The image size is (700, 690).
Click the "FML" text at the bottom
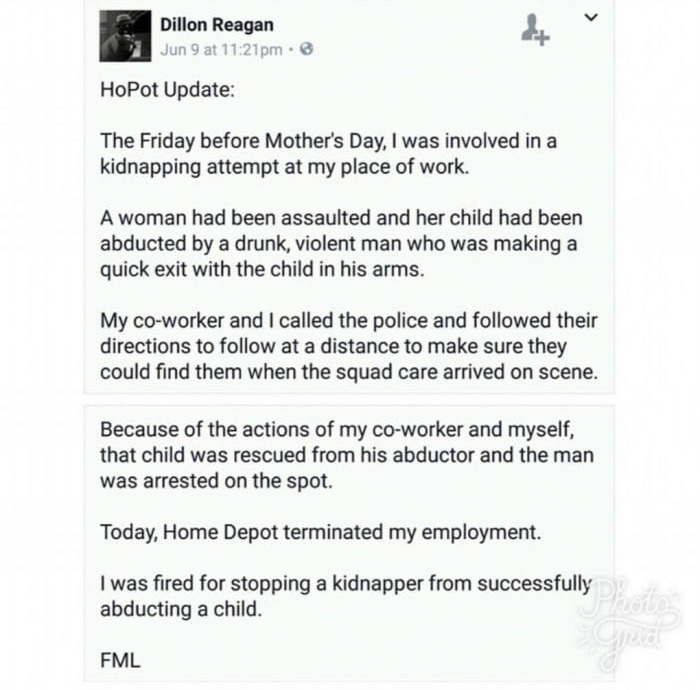click(x=121, y=660)
